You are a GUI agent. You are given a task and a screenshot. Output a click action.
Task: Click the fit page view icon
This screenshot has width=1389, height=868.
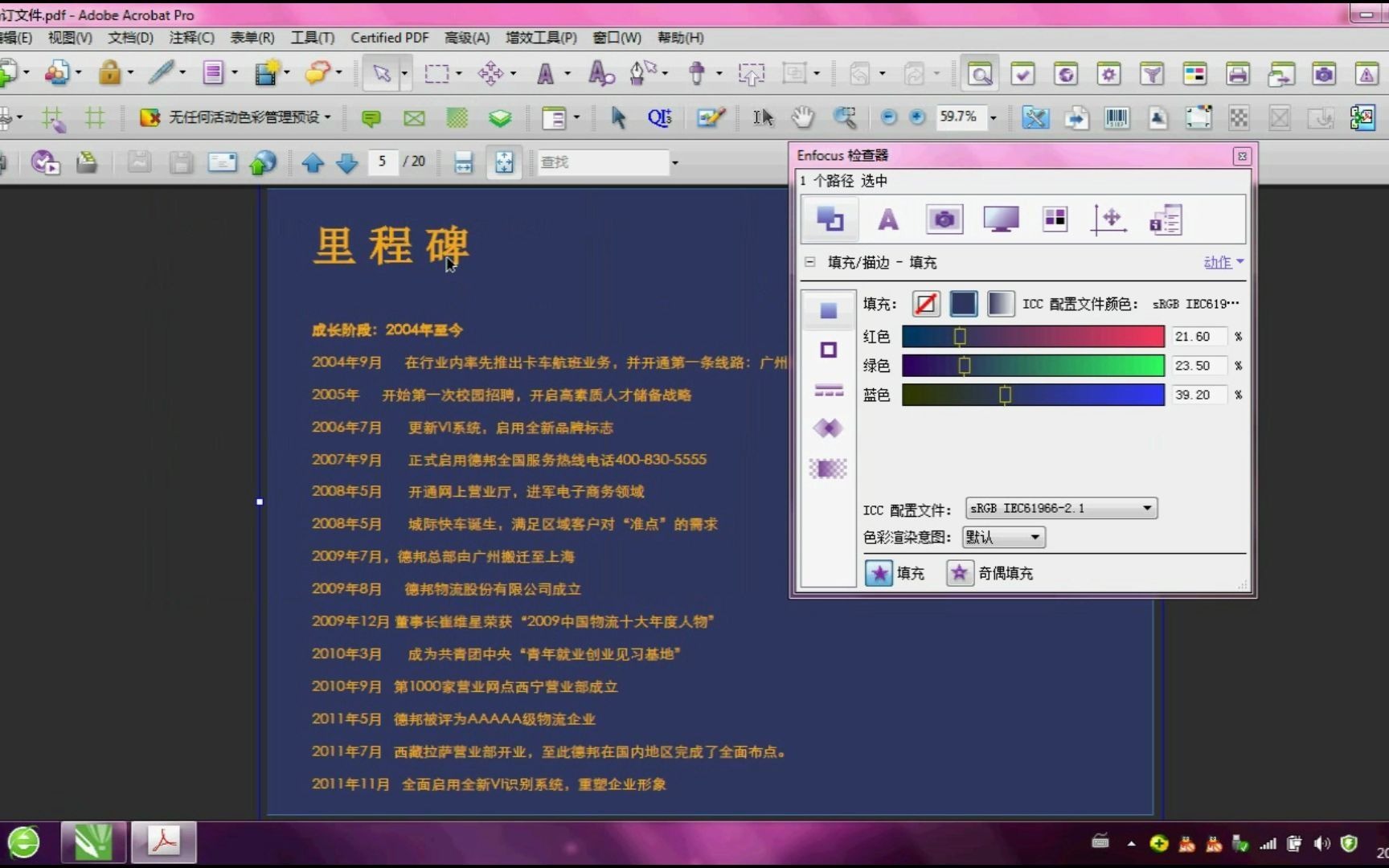click(x=504, y=162)
